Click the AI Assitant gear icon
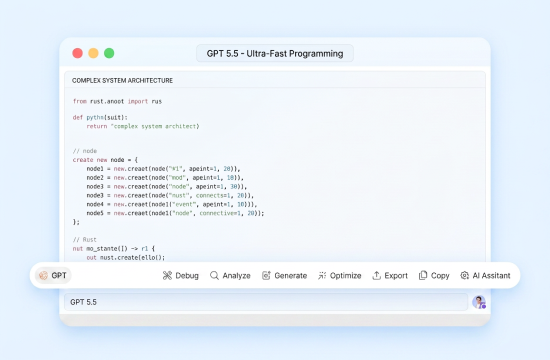The height and width of the screenshot is (360, 550). tap(464, 275)
